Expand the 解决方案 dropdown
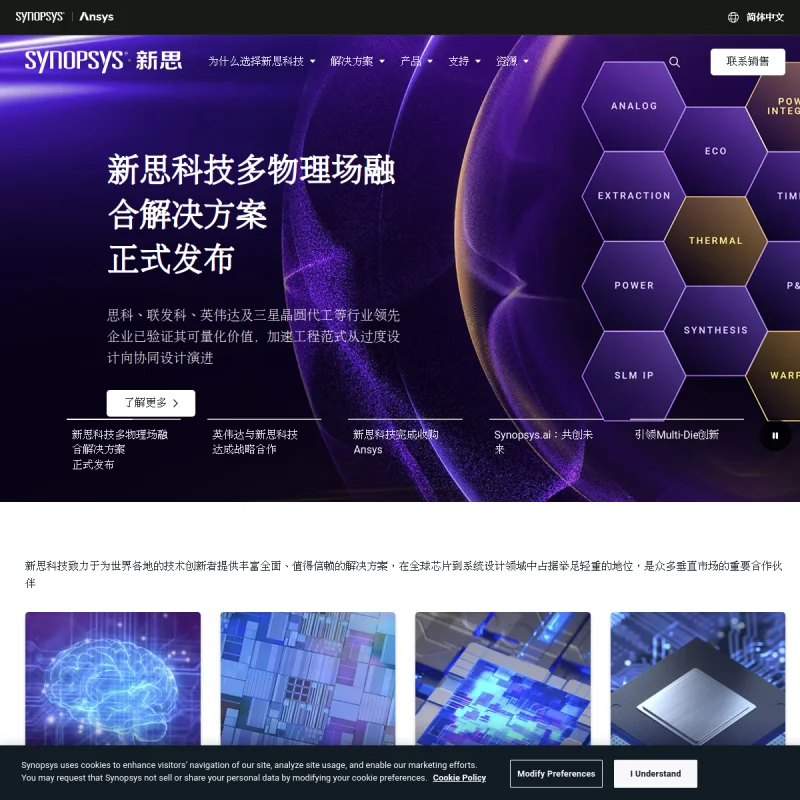The width and height of the screenshot is (800, 800). coord(357,61)
